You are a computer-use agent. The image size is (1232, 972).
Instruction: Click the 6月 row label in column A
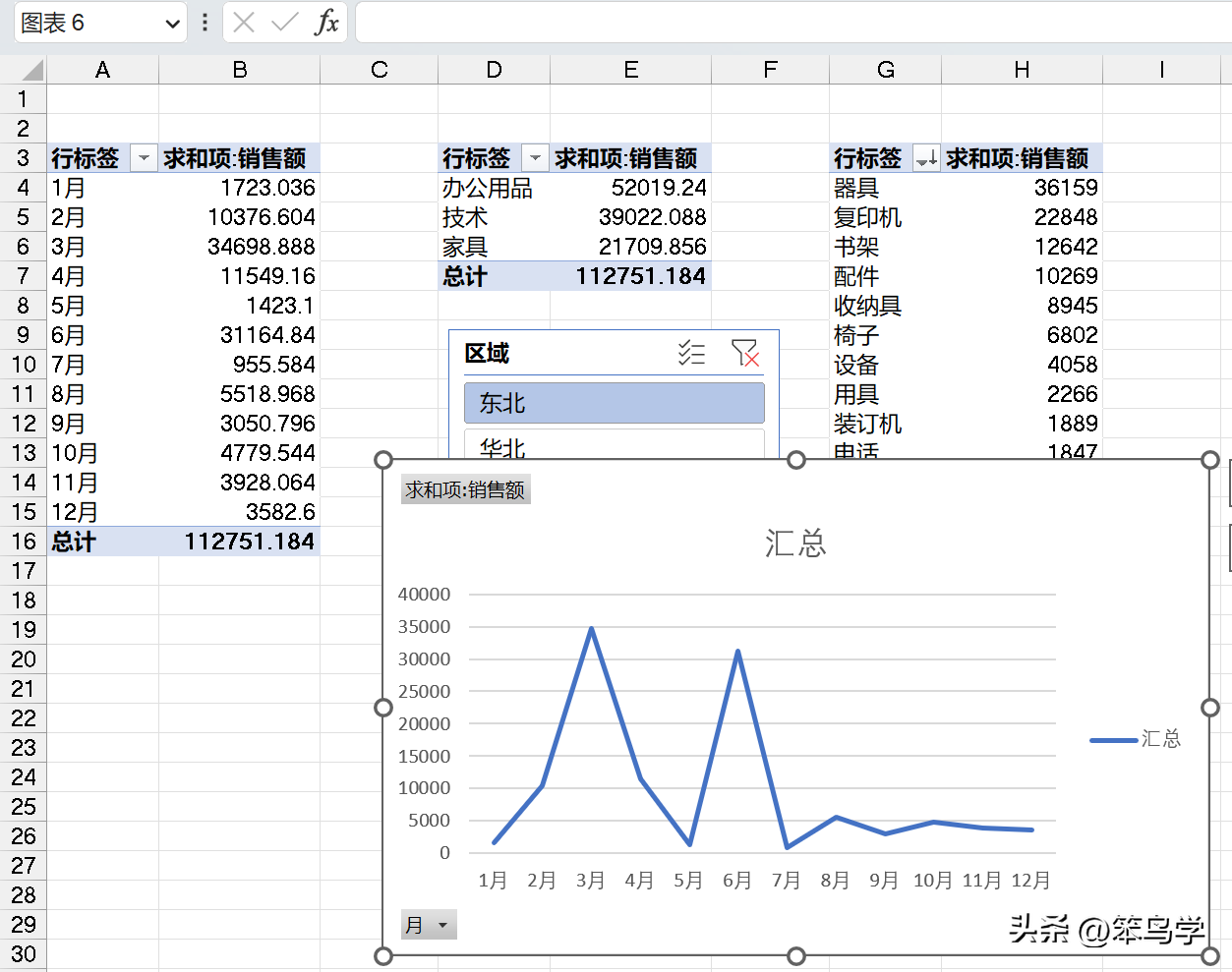[102, 335]
